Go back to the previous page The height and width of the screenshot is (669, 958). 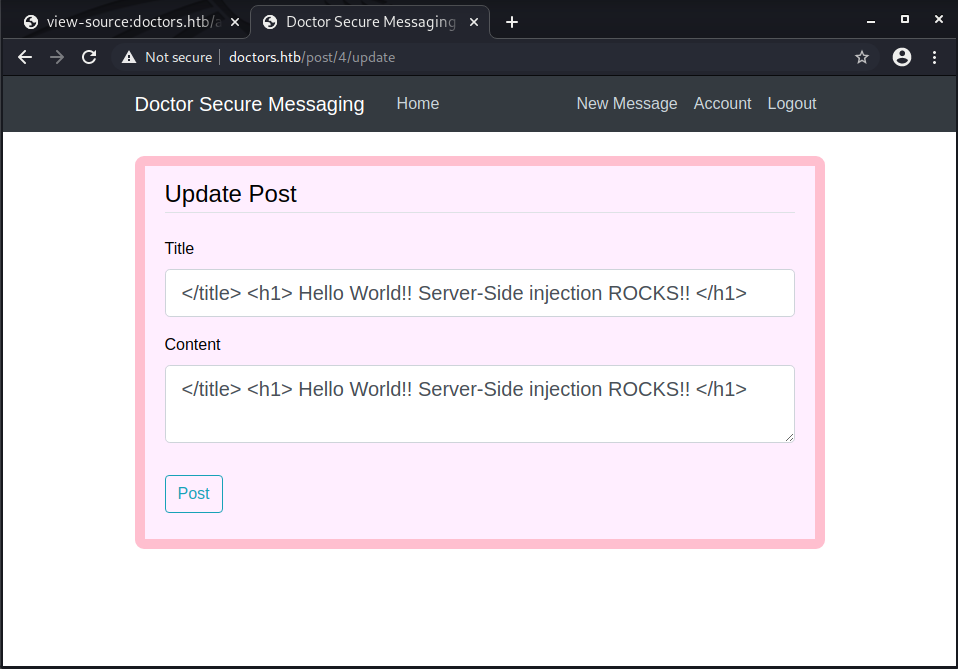(25, 58)
